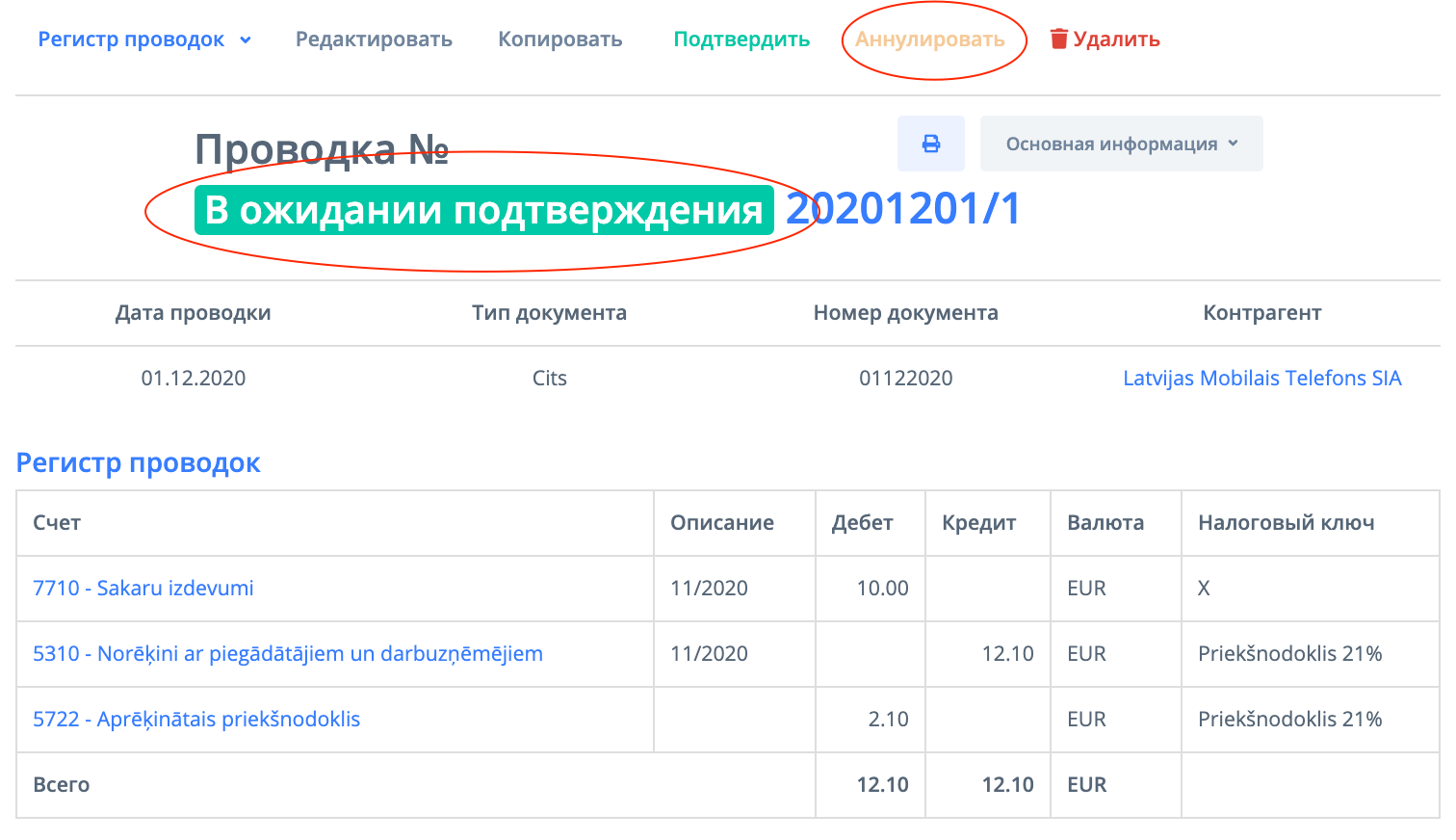Click the Контрагент column label
The width and height of the screenshot is (1456, 840).
1262,312
